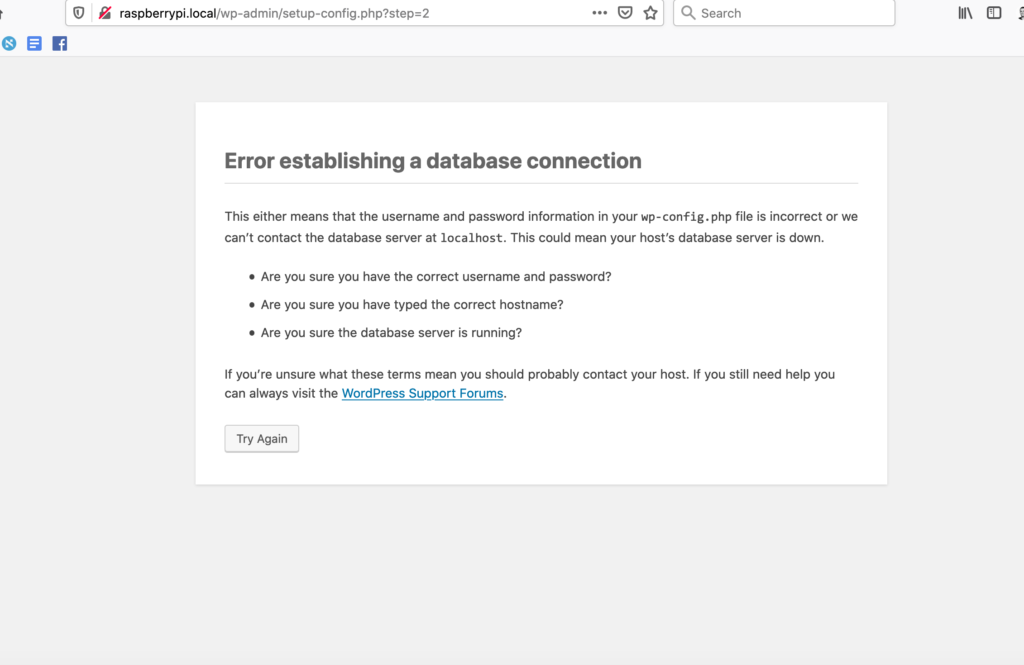Viewport: 1024px width, 665px height.
Task: Click the Try Again button
Action: point(262,439)
